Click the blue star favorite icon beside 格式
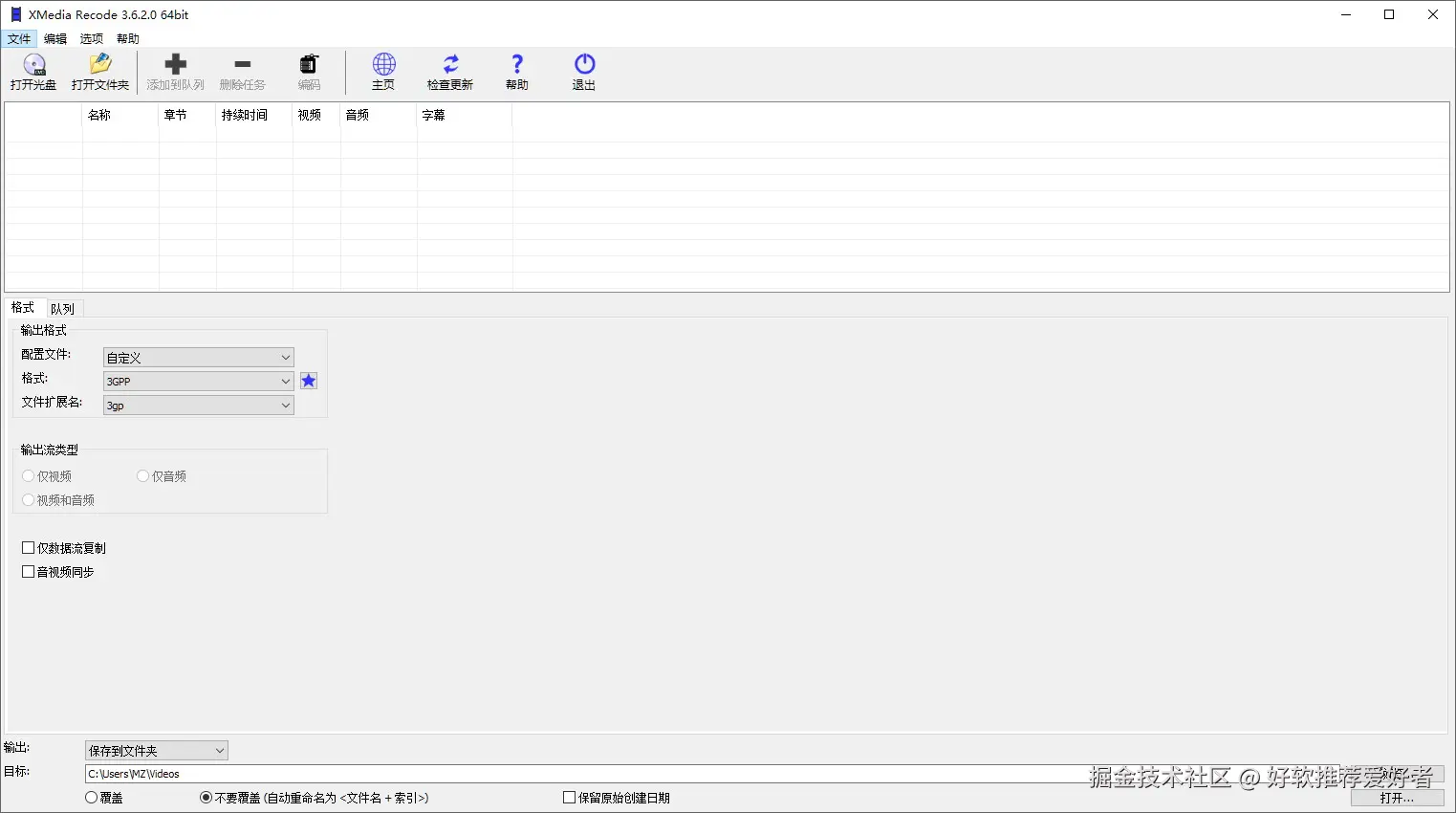The width and height of the screenshot is (1456, 813). pos(309,381)
